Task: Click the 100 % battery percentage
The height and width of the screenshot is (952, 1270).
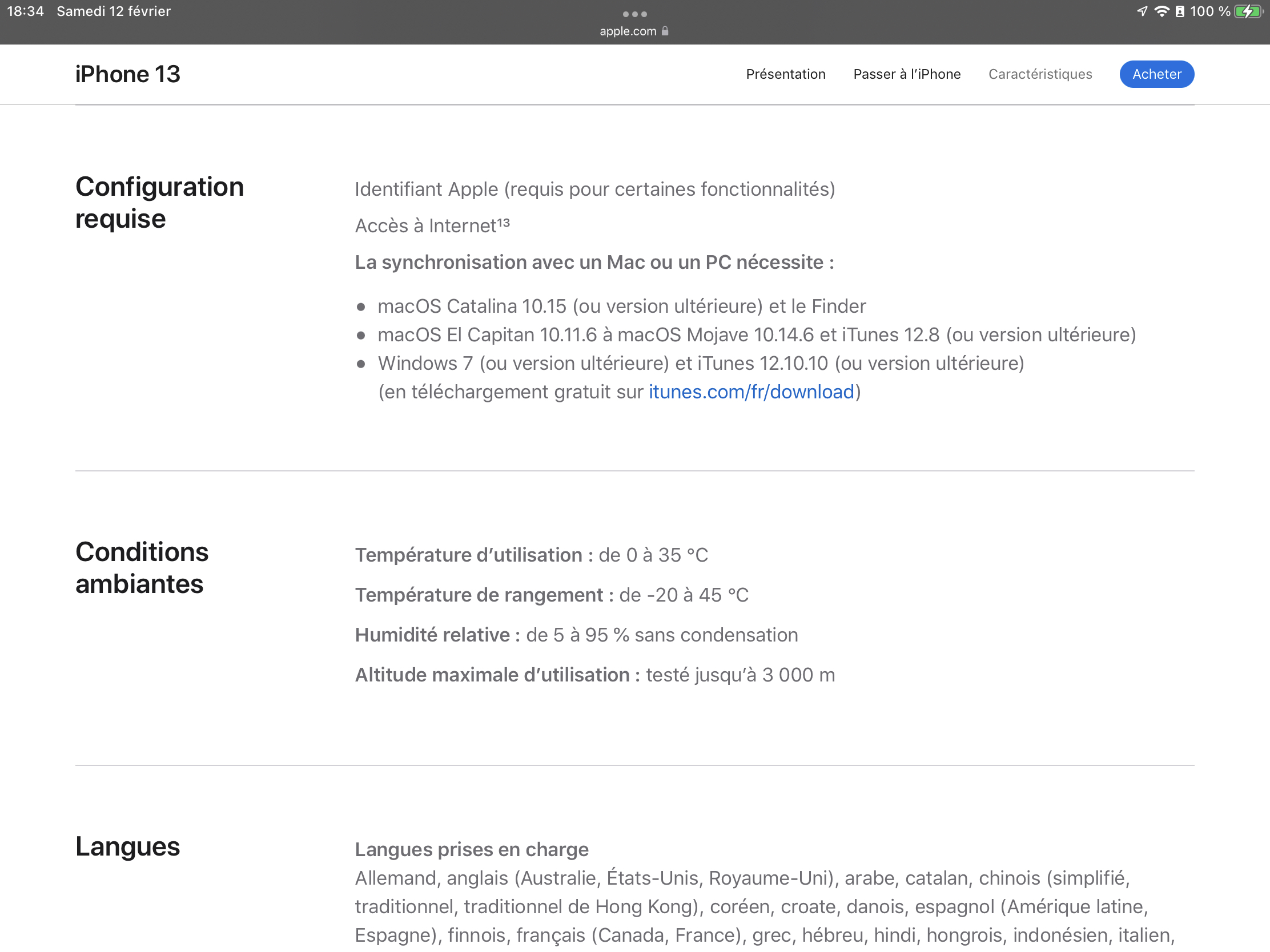Action: tap(1209, 11)
